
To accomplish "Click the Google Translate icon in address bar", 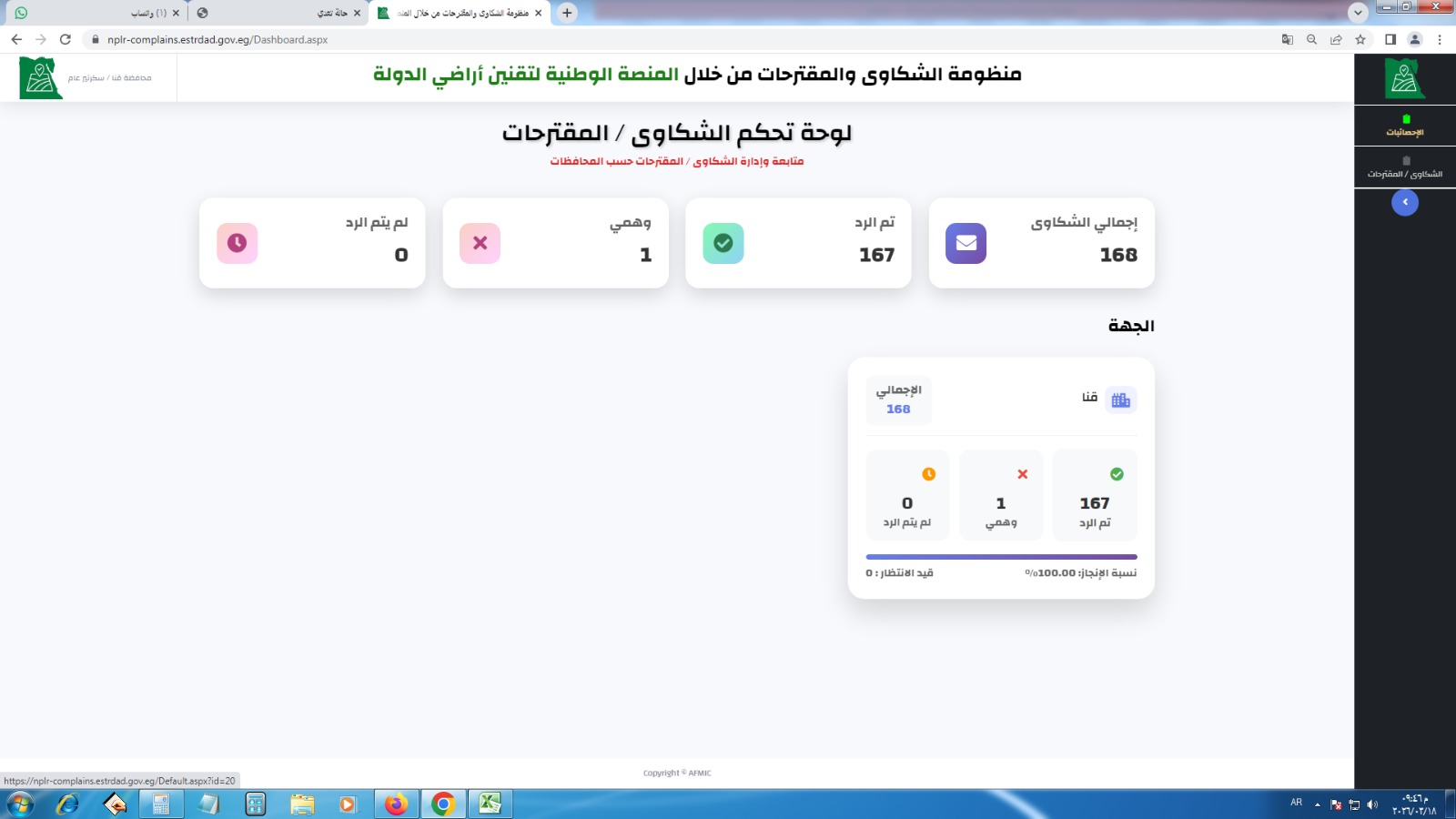I will [x=1287, y=39].
